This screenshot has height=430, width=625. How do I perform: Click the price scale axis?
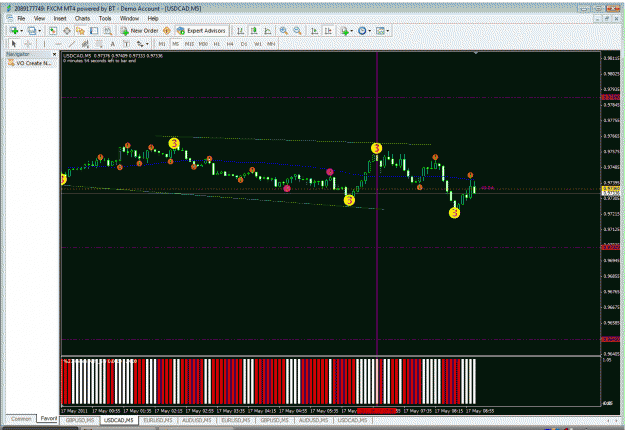[x=612, y=203]
